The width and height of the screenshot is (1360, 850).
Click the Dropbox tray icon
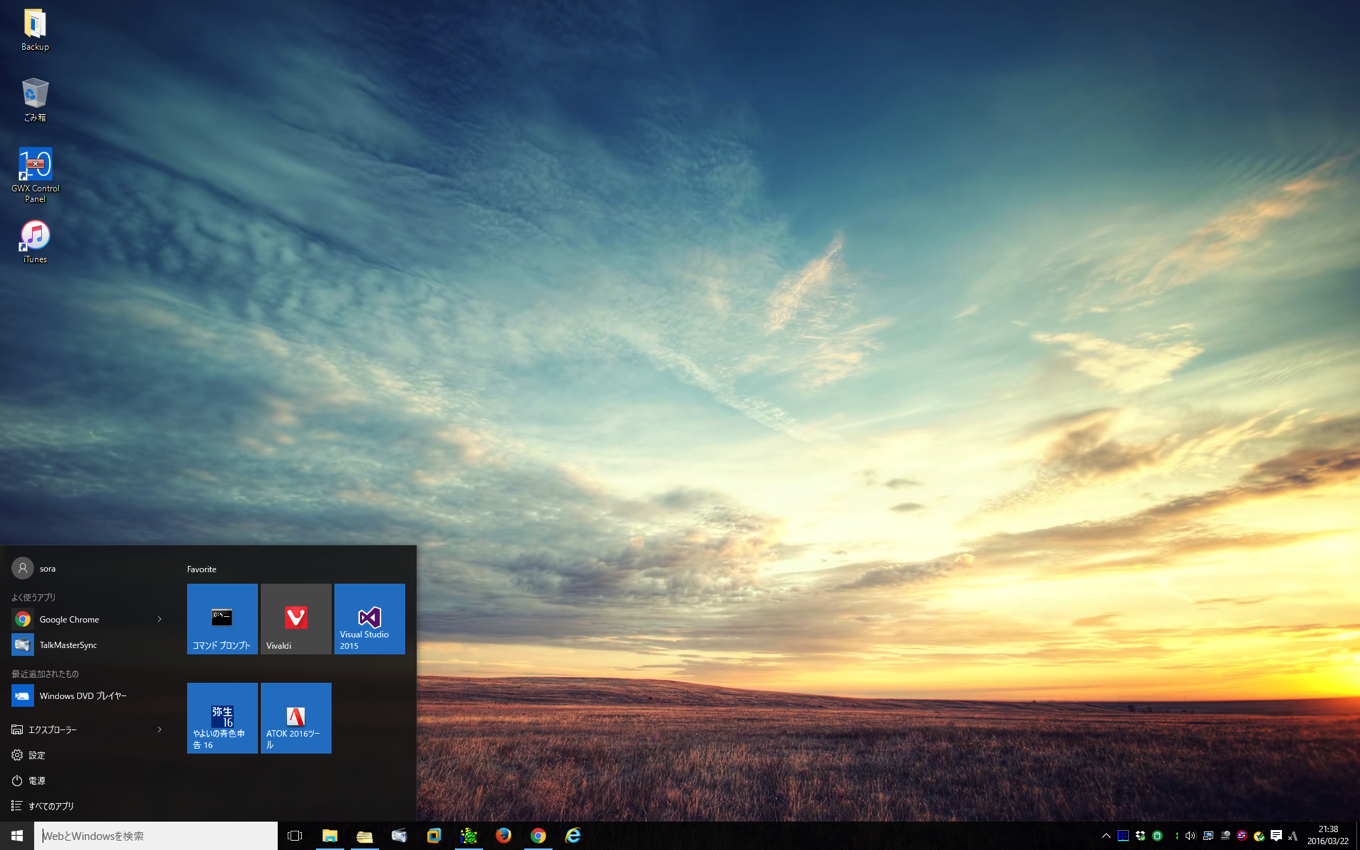tap(1140, 836)
